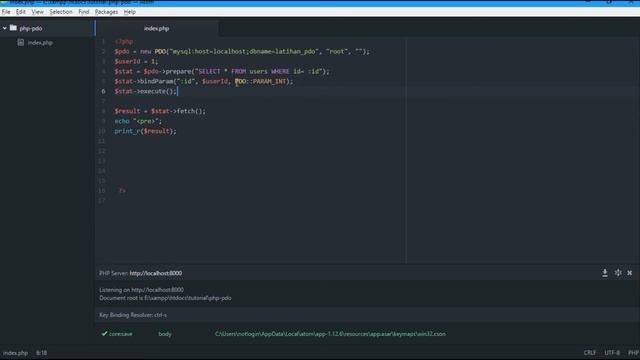Place cursor on the $userId = 1 line

coord(136,62)
